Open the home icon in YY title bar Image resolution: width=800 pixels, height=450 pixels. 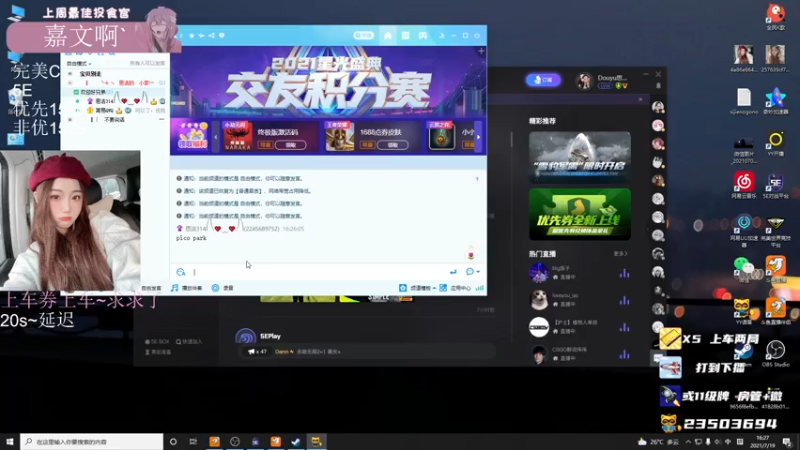tap(388, 36)
